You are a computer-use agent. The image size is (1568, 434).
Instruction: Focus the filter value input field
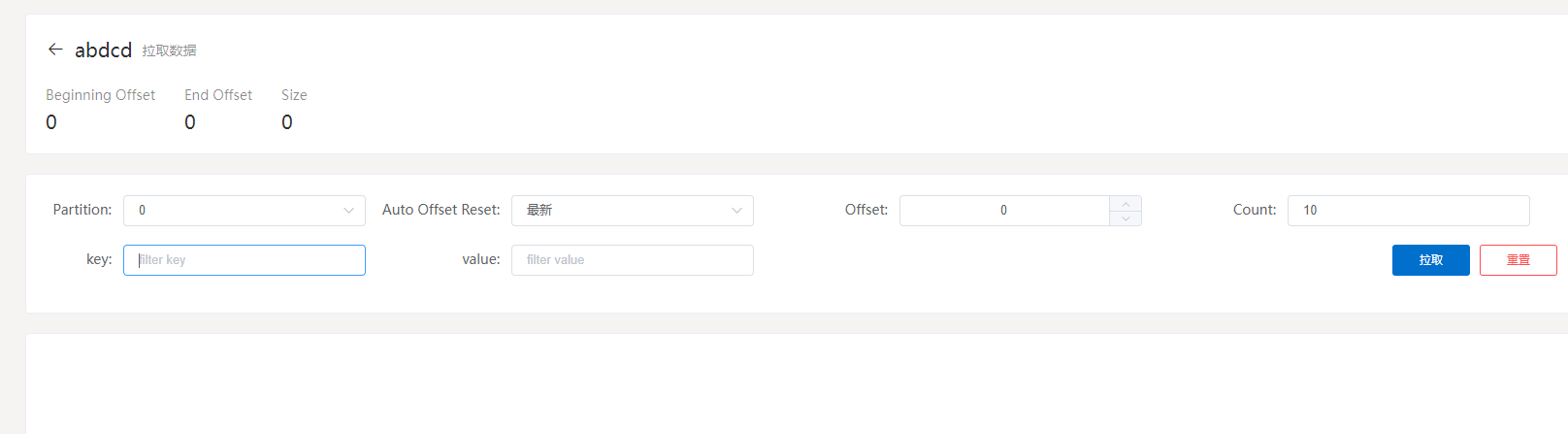(x=633, y=260)
